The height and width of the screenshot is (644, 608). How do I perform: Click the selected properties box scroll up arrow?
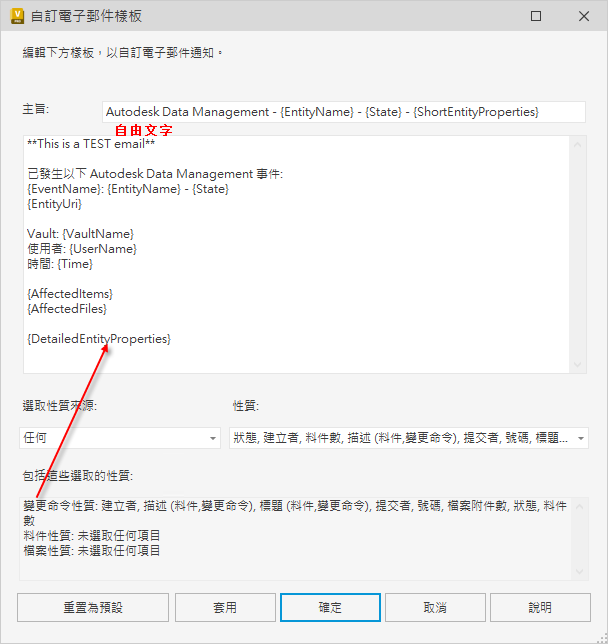[579, 507]
